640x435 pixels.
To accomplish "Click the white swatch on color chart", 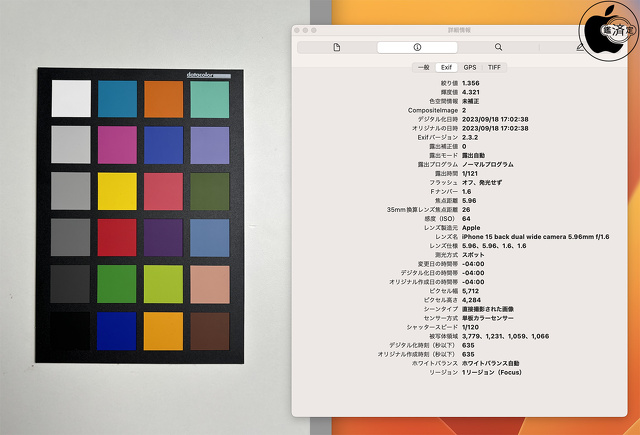I will click(70, 99).
